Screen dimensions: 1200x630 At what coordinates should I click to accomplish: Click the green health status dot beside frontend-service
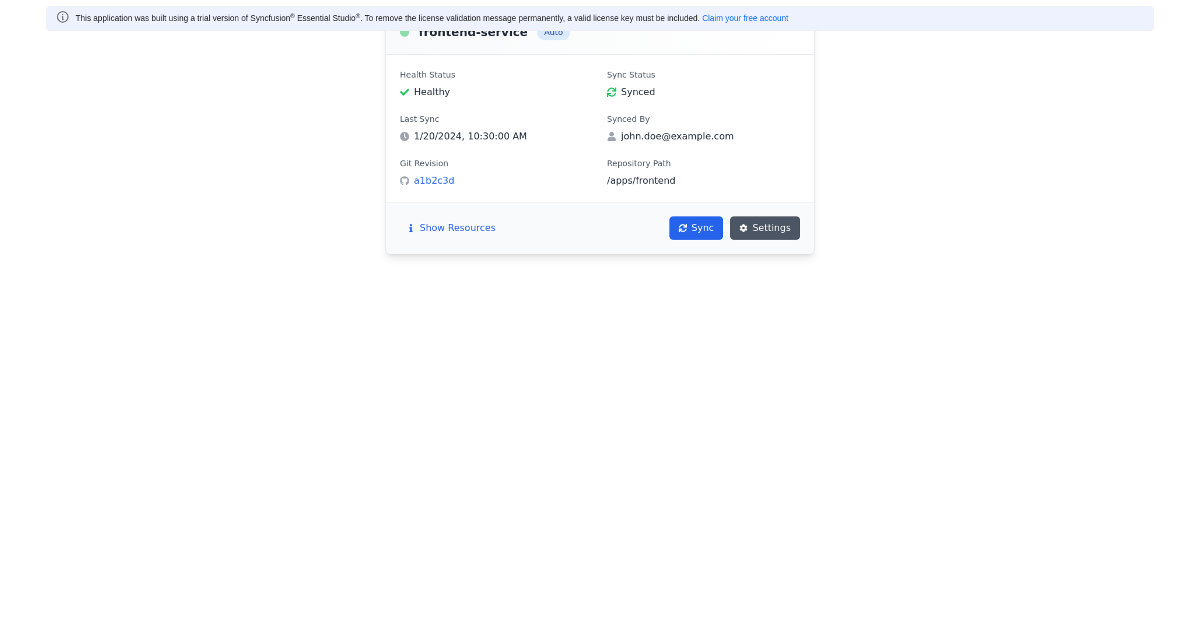404,32
